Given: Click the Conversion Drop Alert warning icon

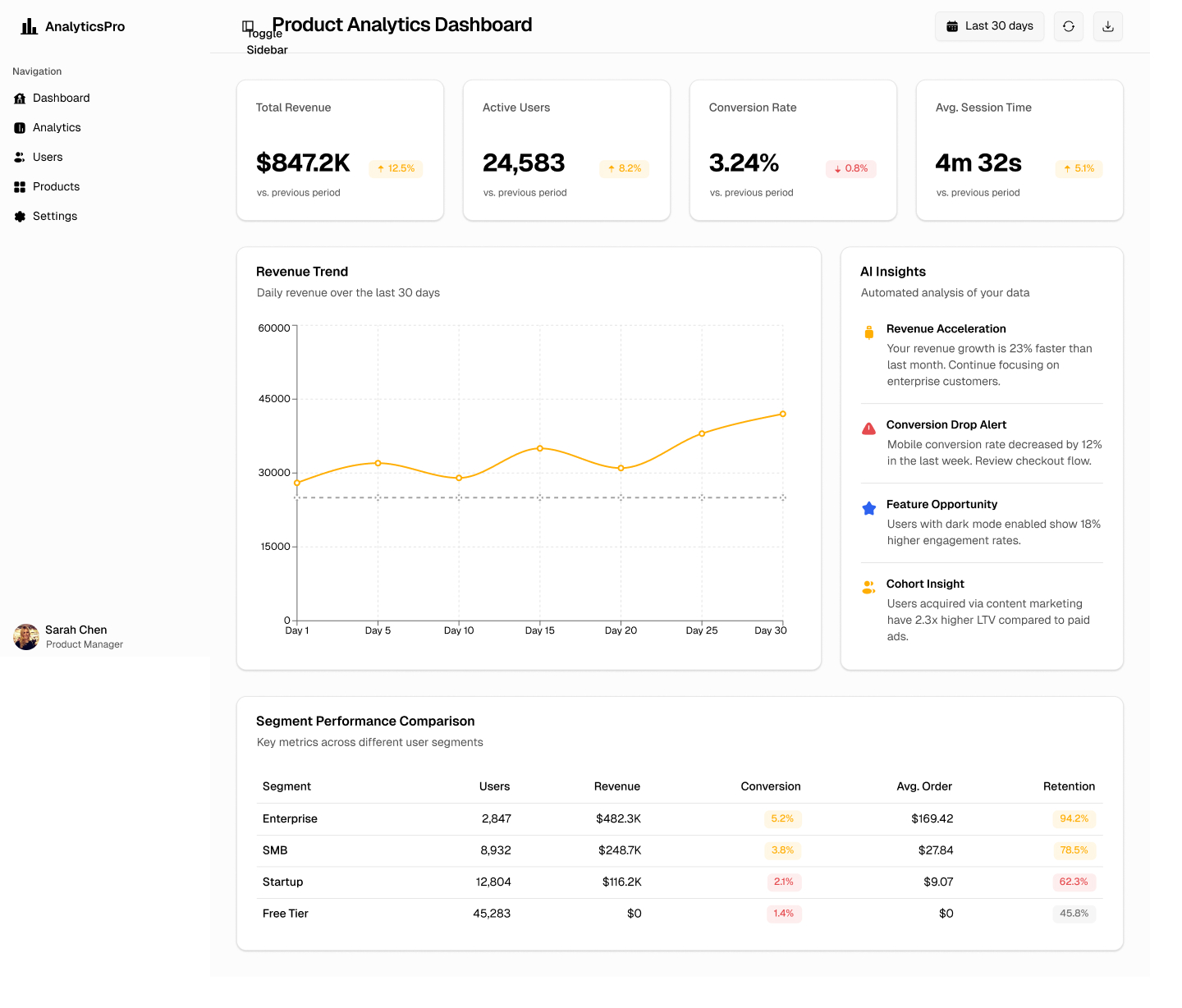Looking at the screenshot, I should tap(868, 428).
